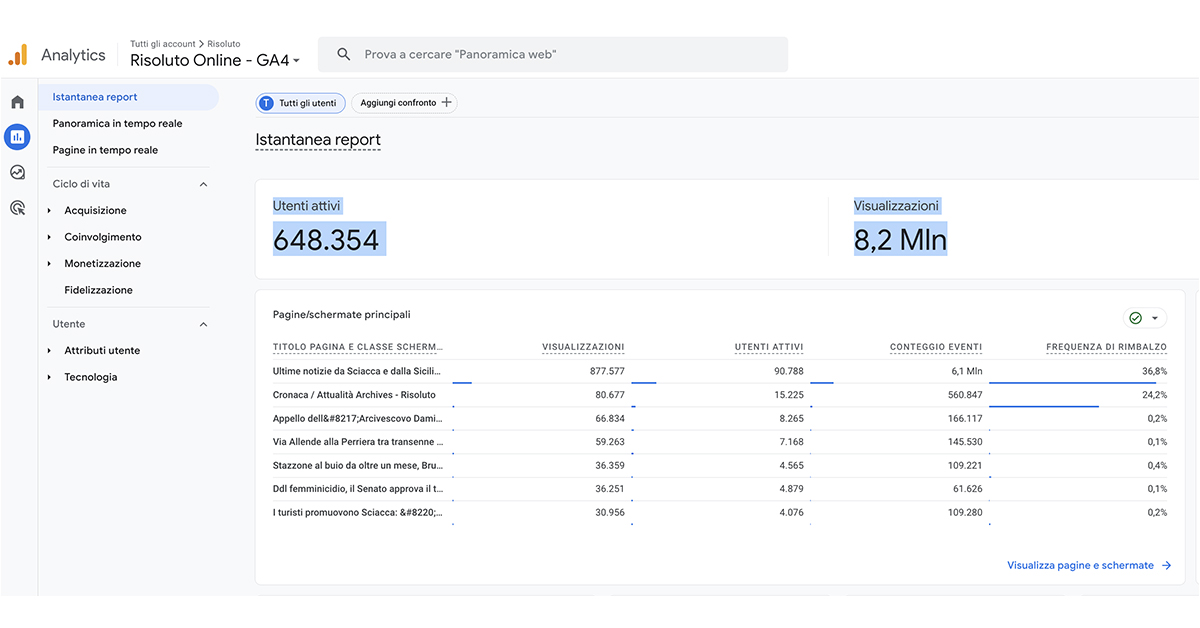This screenshot has width=1200, height=628.
Task: Collapse the Ciclo di vita section
Action: (203, 184)
